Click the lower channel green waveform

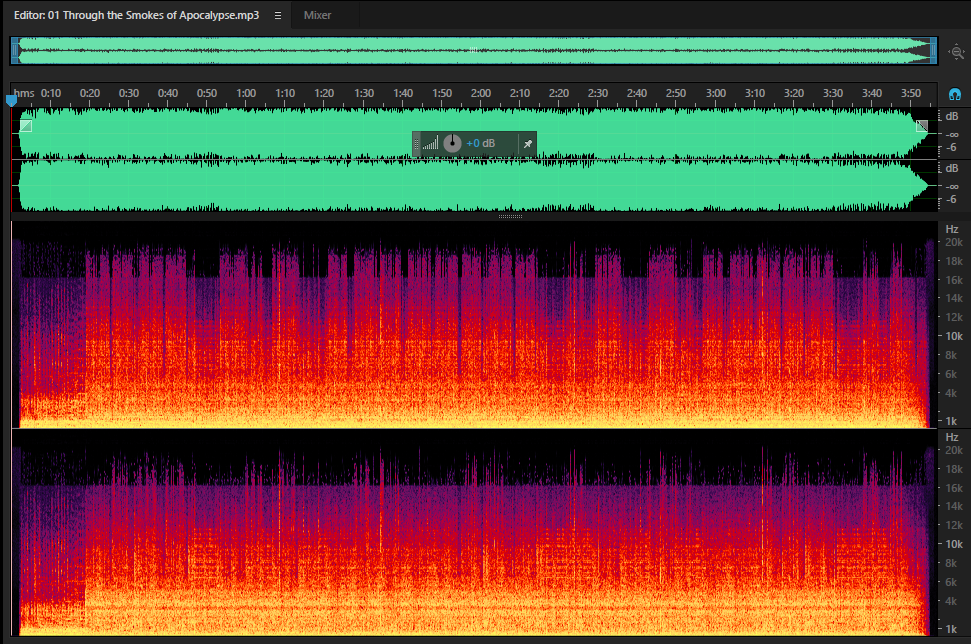tap(474, 186)
